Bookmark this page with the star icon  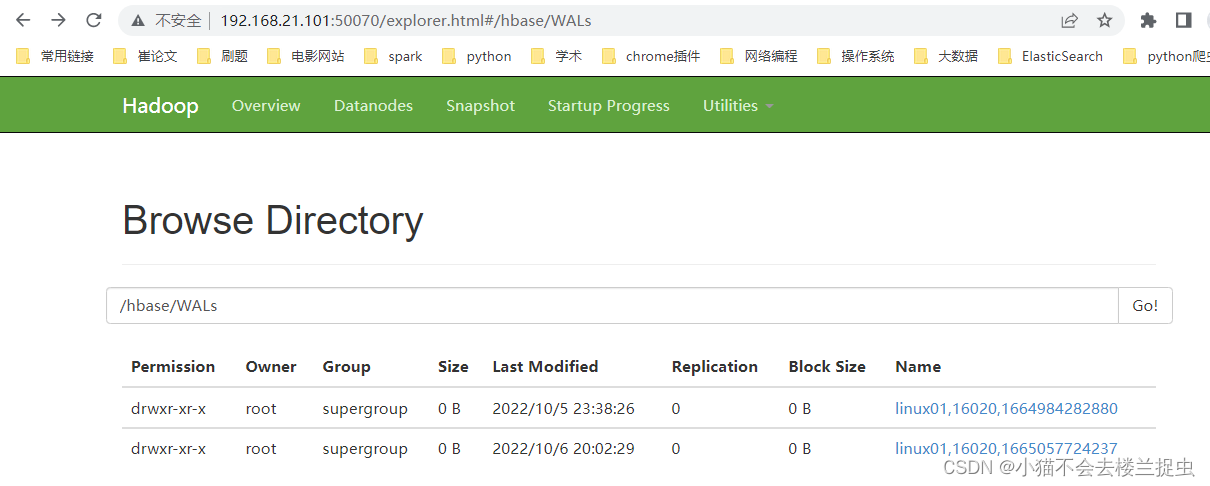pyautogui.click(x=1104, y=20)
